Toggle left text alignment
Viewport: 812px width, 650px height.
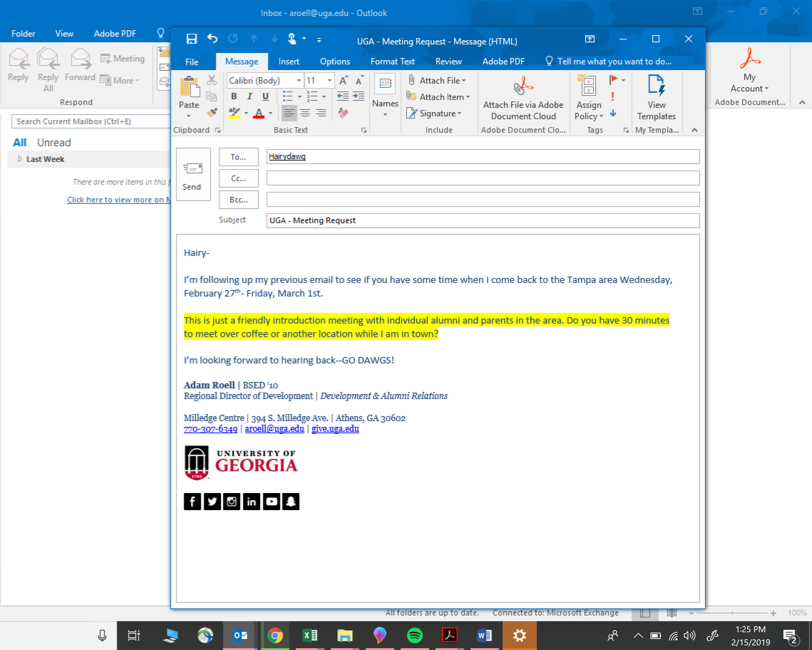[289, 112]
